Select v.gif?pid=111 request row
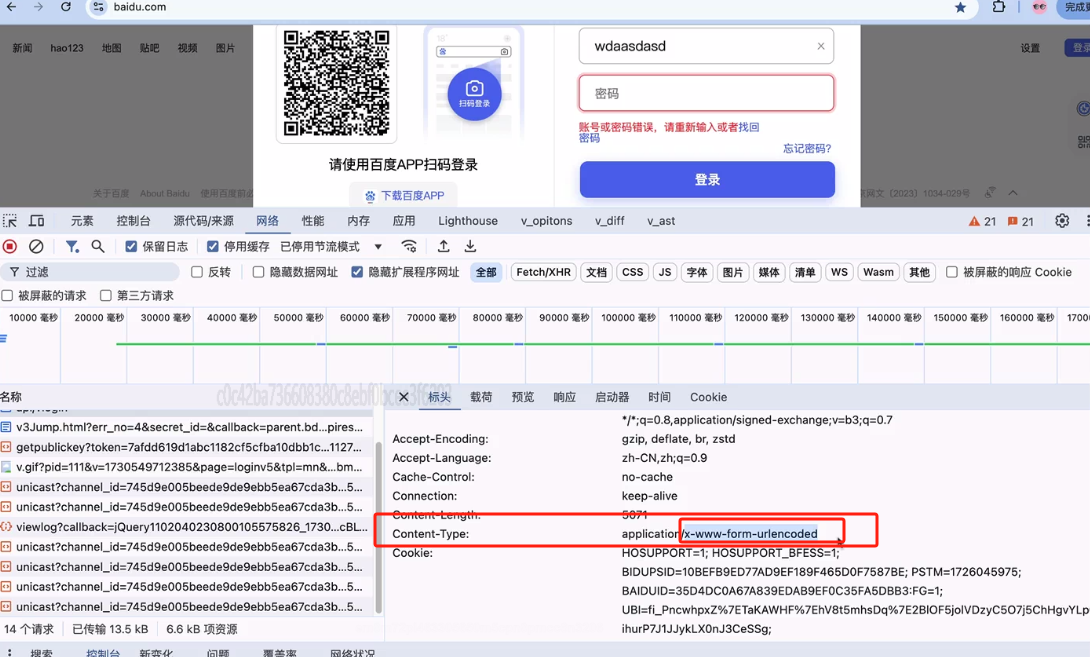 point(186,467)
